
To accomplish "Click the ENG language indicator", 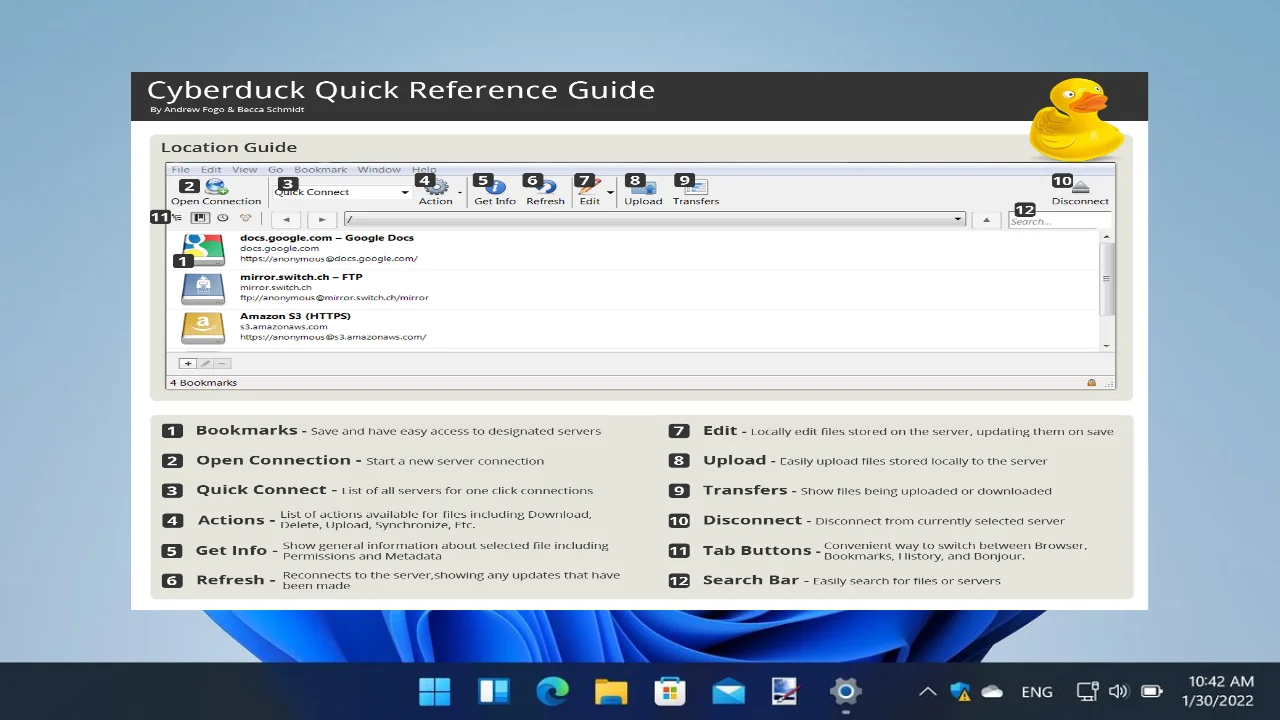I will click(1037, 692).
